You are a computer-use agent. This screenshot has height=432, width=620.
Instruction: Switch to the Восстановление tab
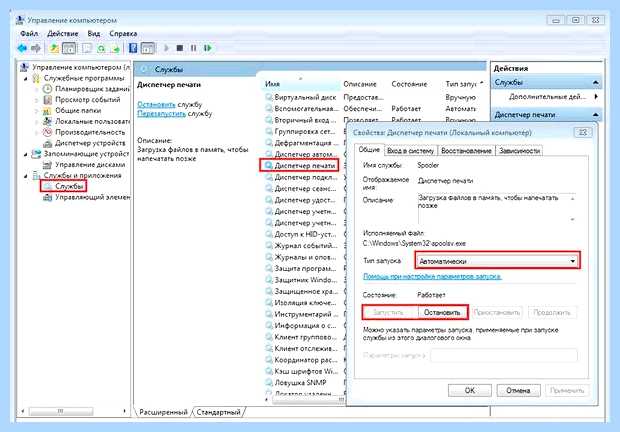466,151
